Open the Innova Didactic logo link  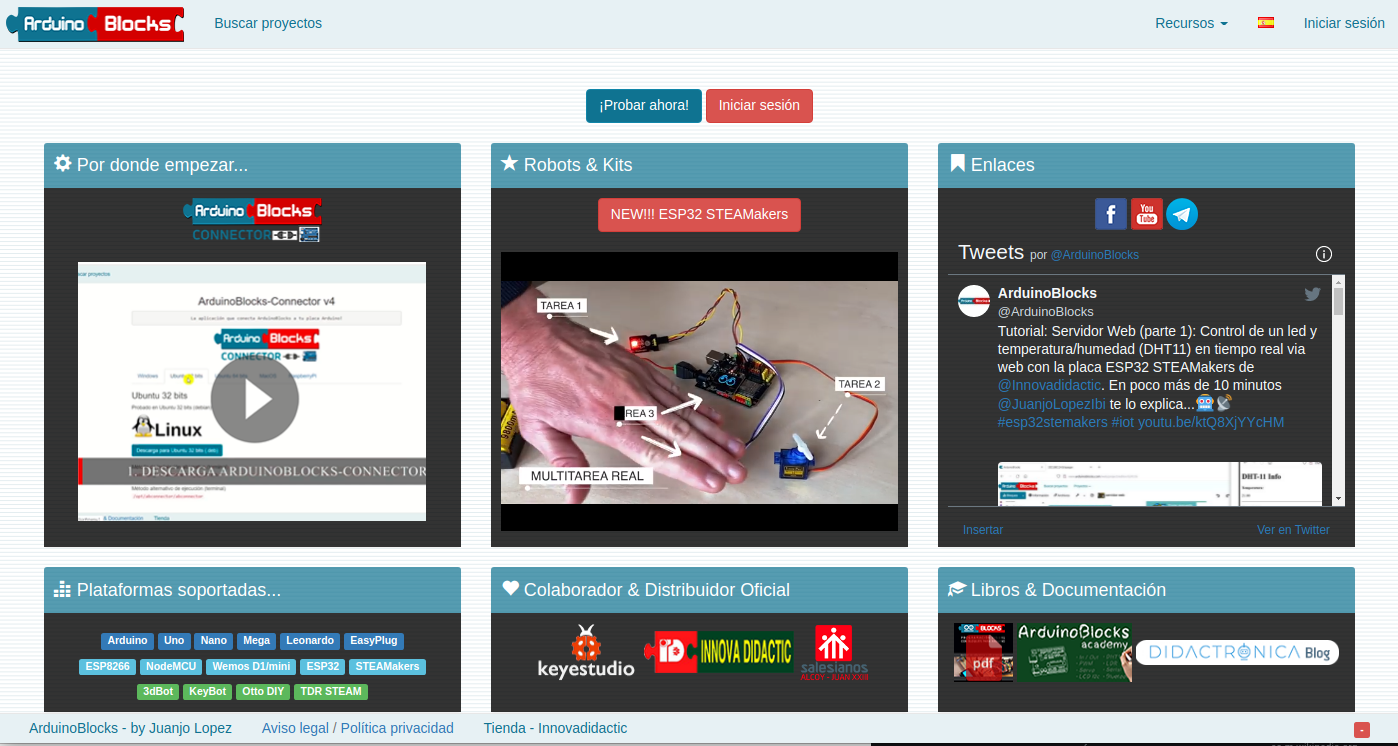[719, 652]
